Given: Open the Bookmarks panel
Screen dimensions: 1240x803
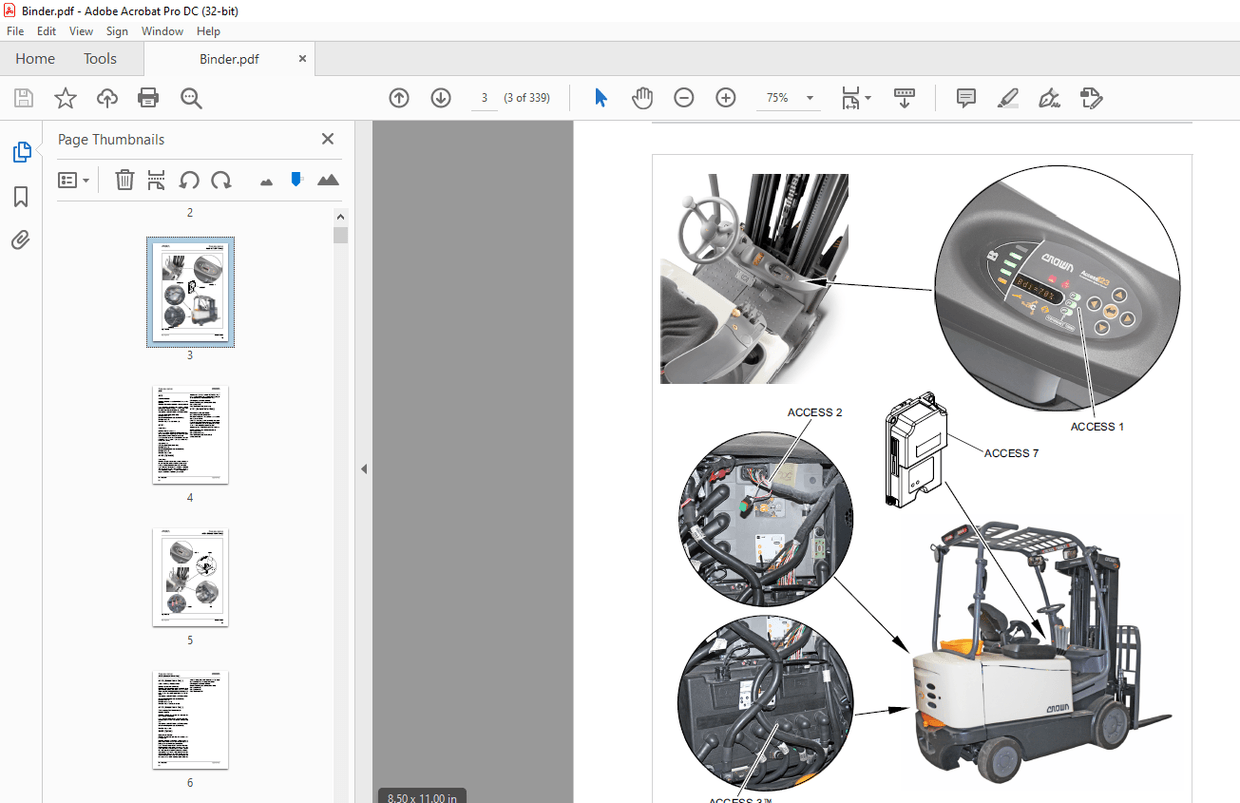Looking at the screenshot, I should [x=21, y=196].
